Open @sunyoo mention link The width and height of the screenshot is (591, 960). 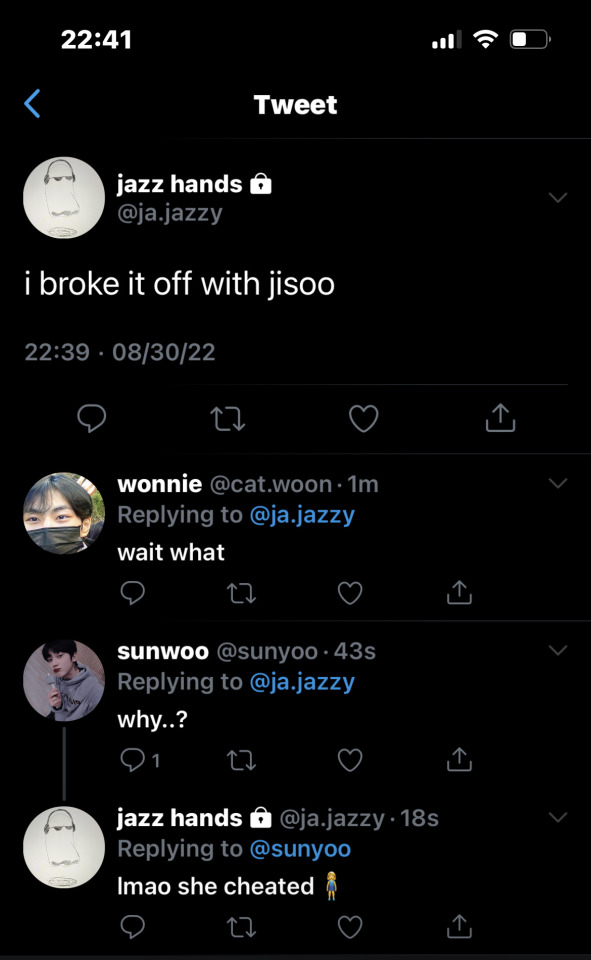pyautogui.click(x=300, y=849)
